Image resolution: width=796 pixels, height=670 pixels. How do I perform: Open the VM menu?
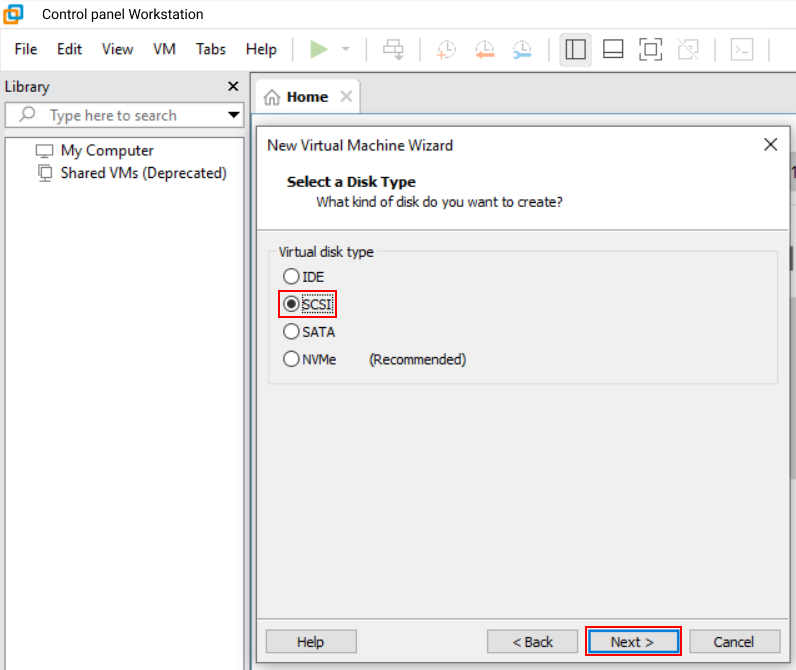point(164,49)
